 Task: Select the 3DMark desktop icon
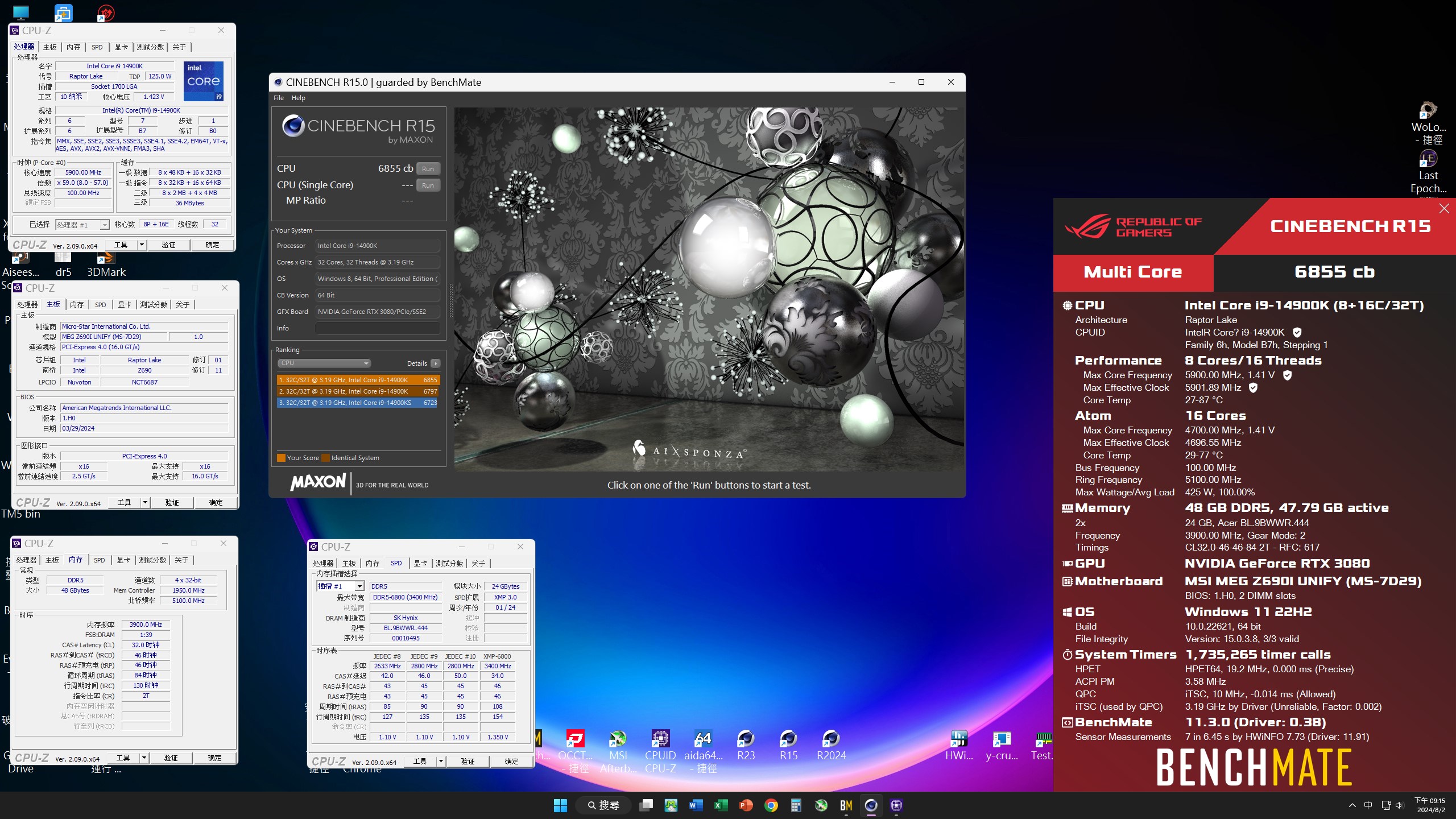pyautogui.click(x=106, y=265)
